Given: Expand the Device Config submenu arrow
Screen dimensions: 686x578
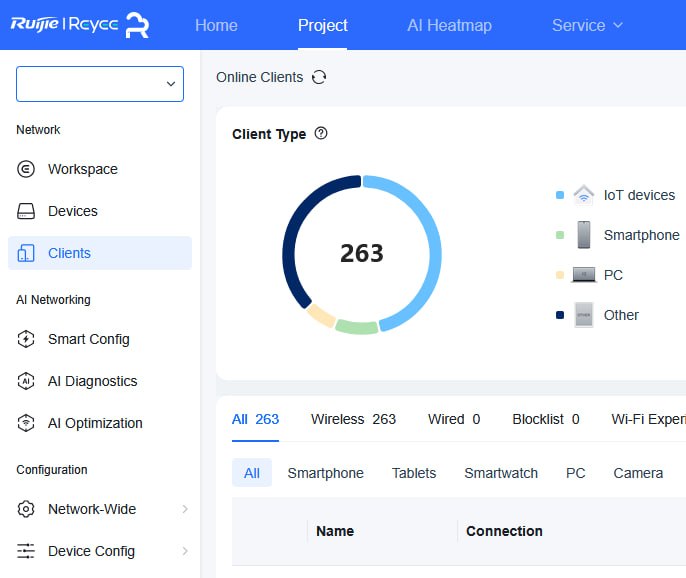Looking at the screenshot, I should click(185, 551).
